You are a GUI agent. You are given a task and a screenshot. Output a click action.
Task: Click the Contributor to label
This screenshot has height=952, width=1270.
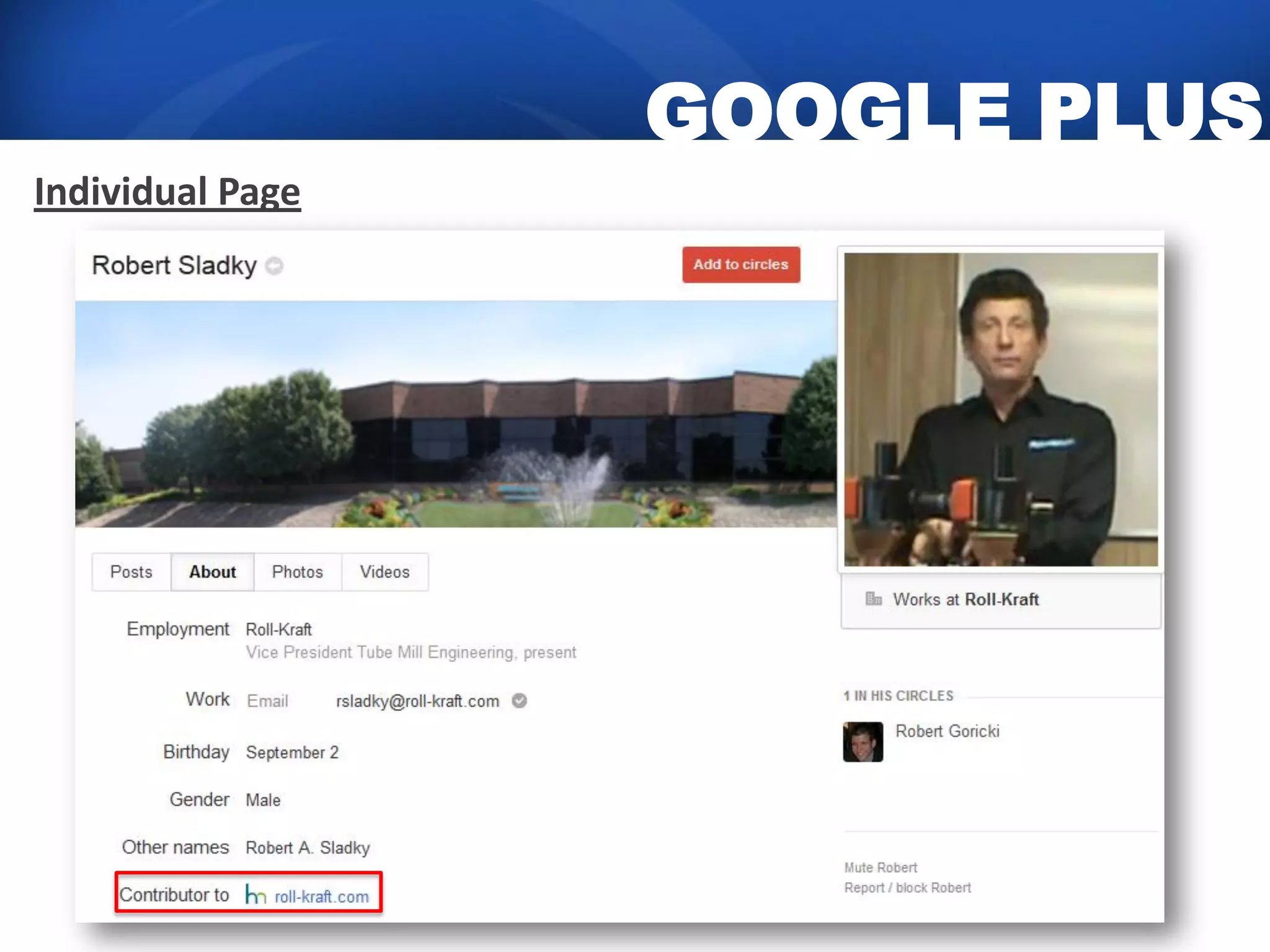pyautogui.click(x=174, y=895)
